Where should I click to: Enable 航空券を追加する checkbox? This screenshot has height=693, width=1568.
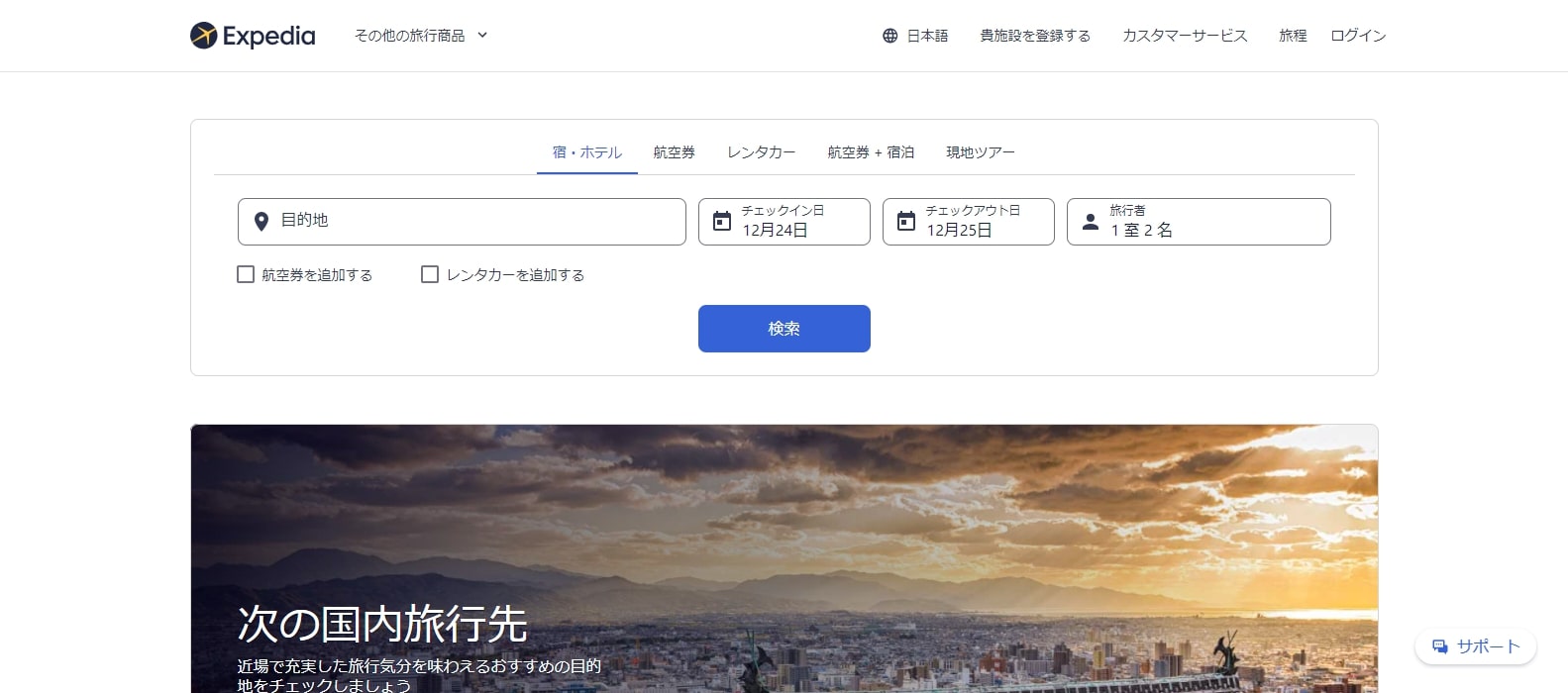[x=246, y=274]
